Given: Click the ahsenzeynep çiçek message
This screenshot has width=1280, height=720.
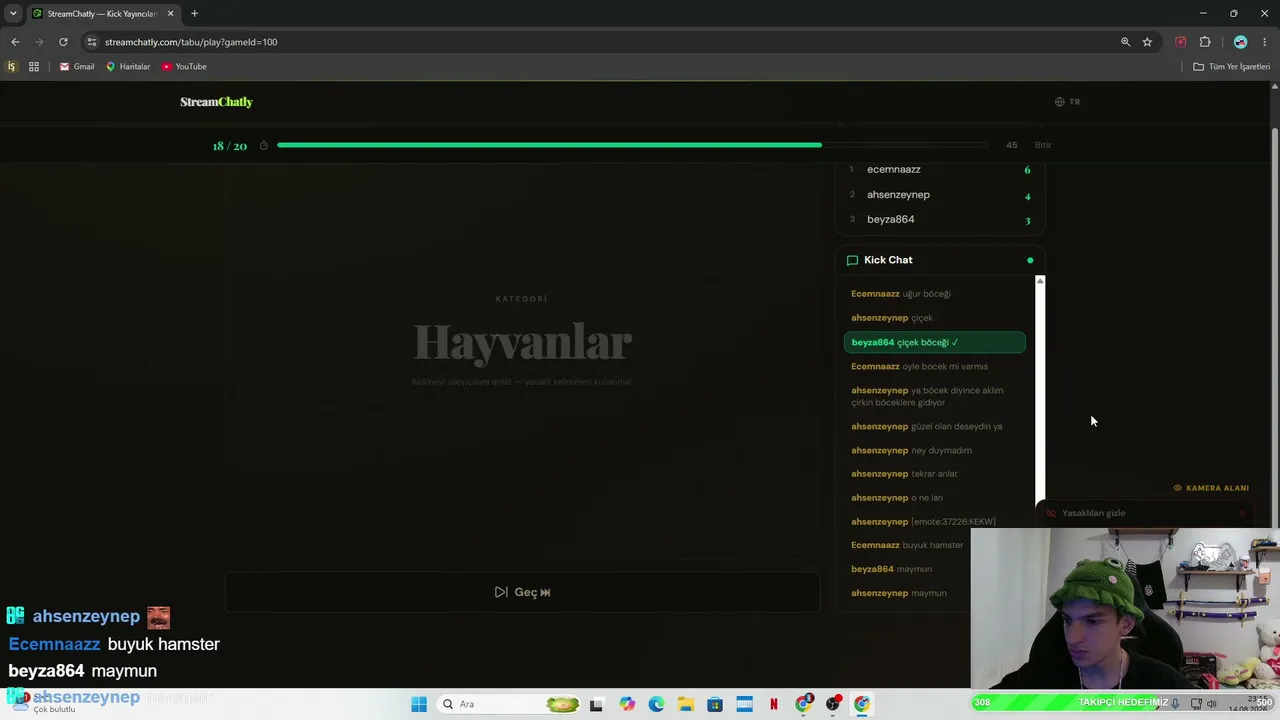Looking at the screenshot, I should [892, 318].
